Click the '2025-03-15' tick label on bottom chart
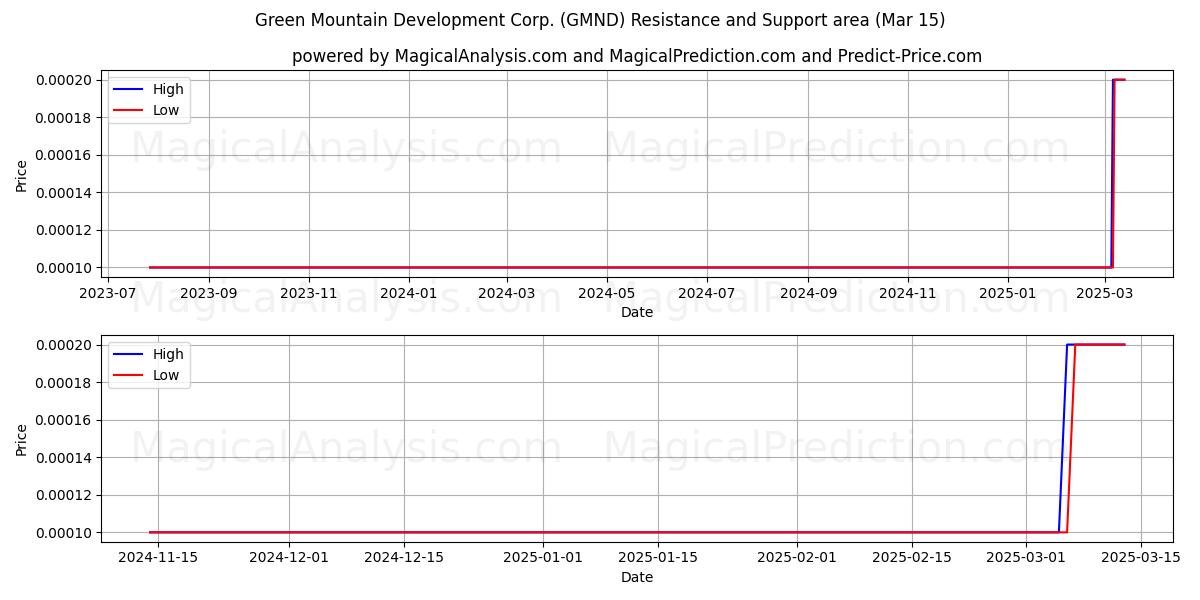1200x600 pixels. [1141, 560]
